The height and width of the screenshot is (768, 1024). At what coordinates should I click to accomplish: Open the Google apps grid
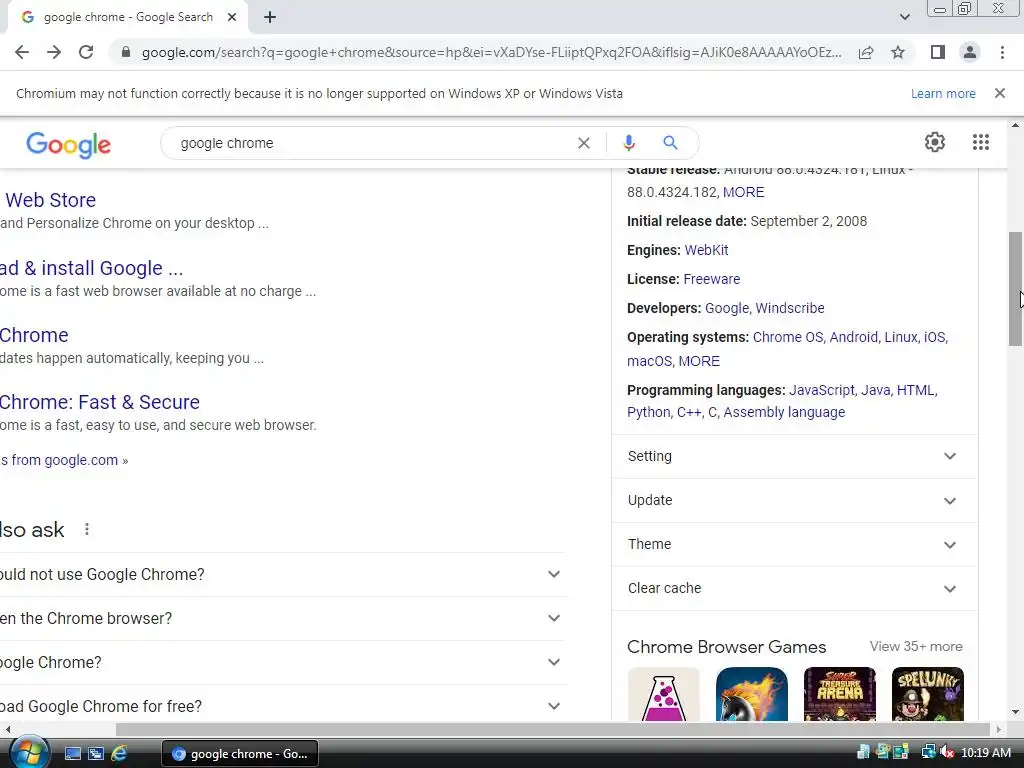981,142
